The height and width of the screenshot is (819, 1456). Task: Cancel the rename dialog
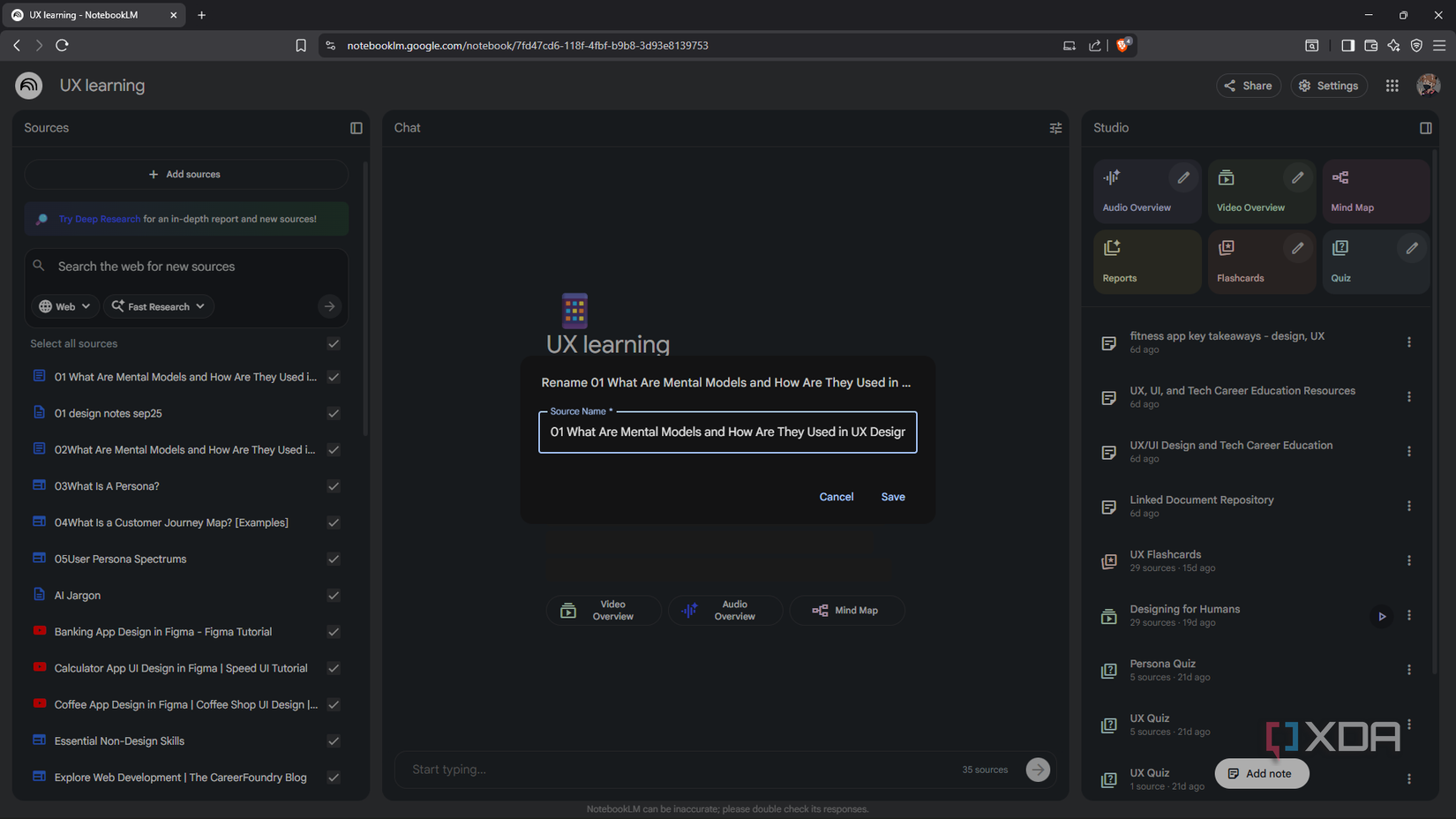(837, 497)
